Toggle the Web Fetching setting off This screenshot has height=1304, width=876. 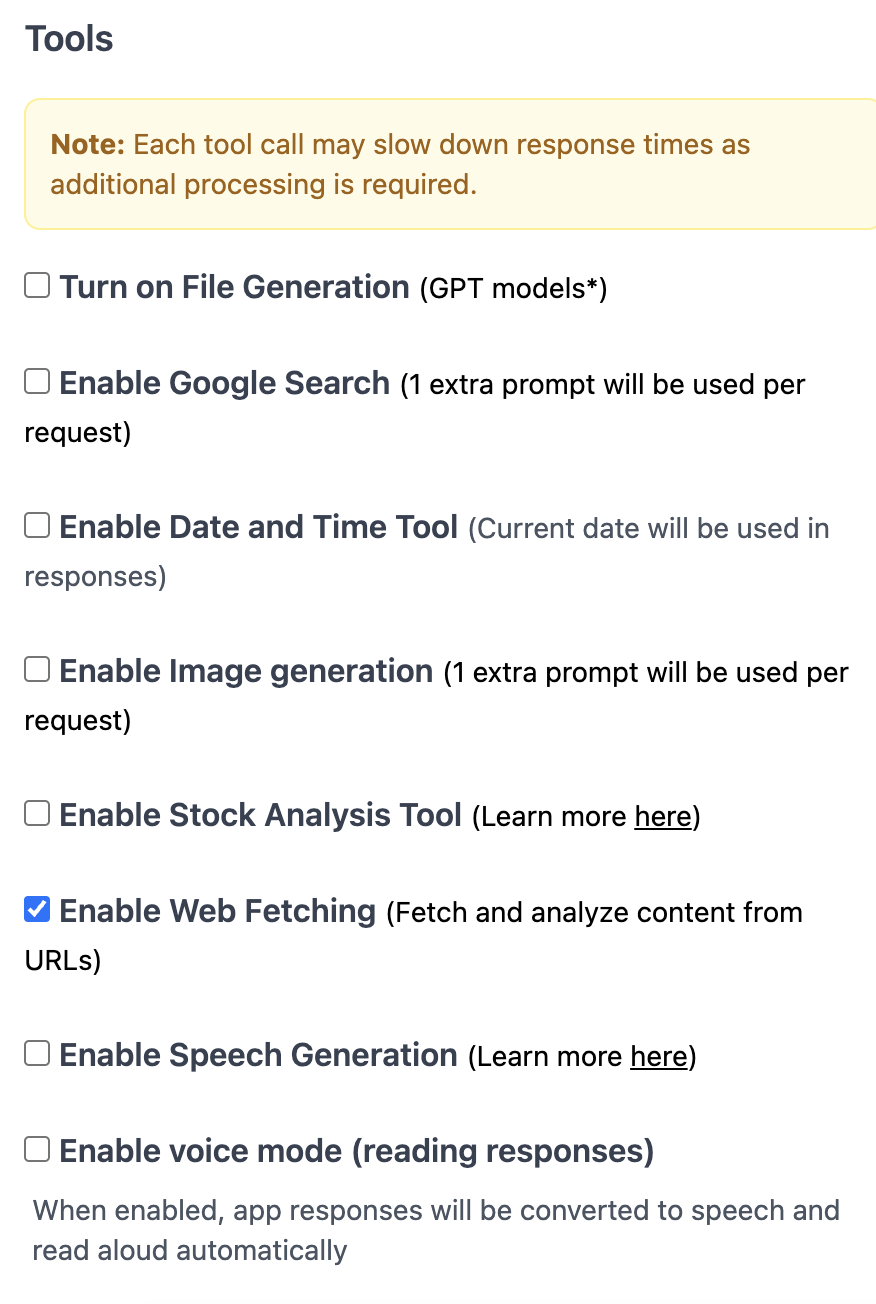36,909
